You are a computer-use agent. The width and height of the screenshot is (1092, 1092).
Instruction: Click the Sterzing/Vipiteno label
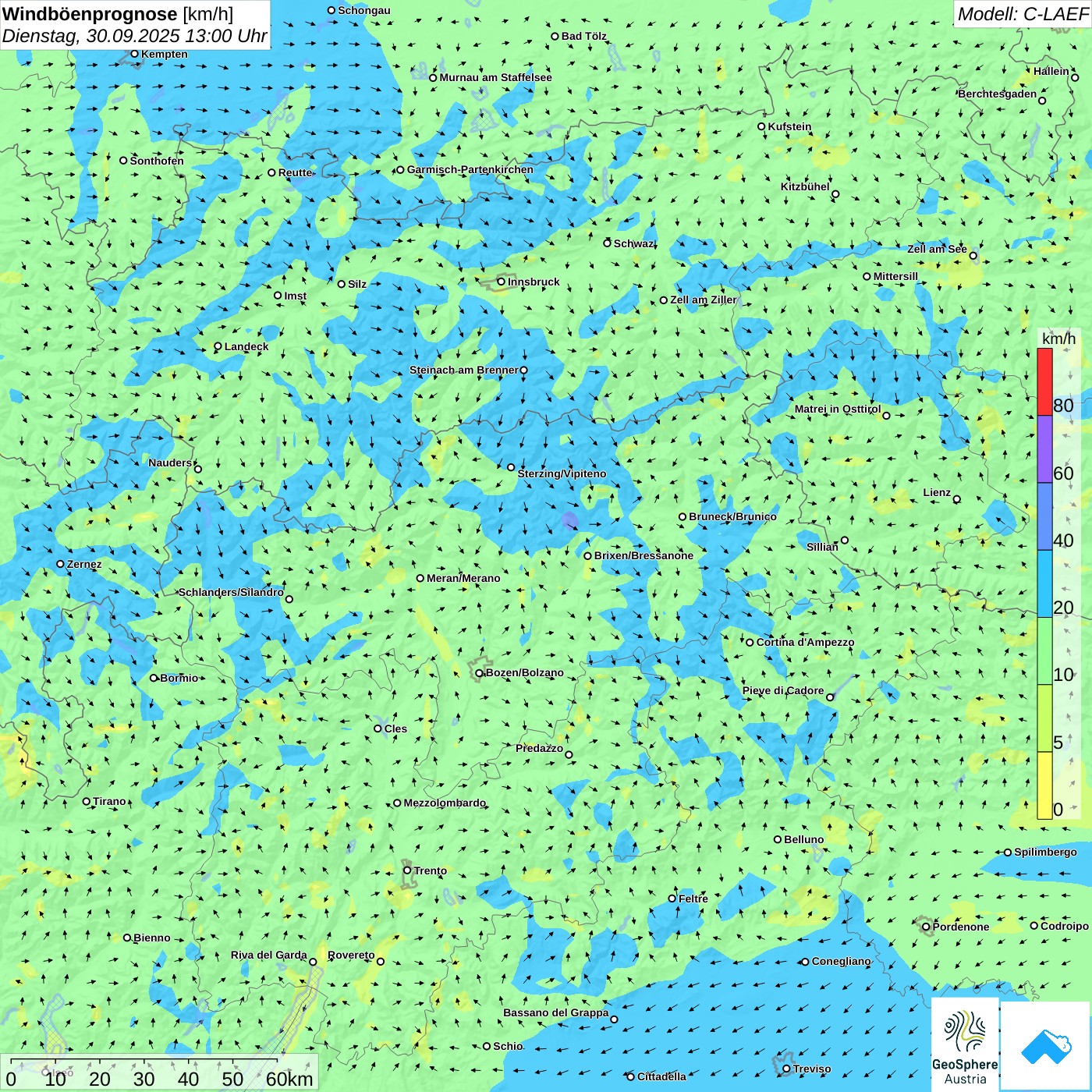click(x=562, y=473)
